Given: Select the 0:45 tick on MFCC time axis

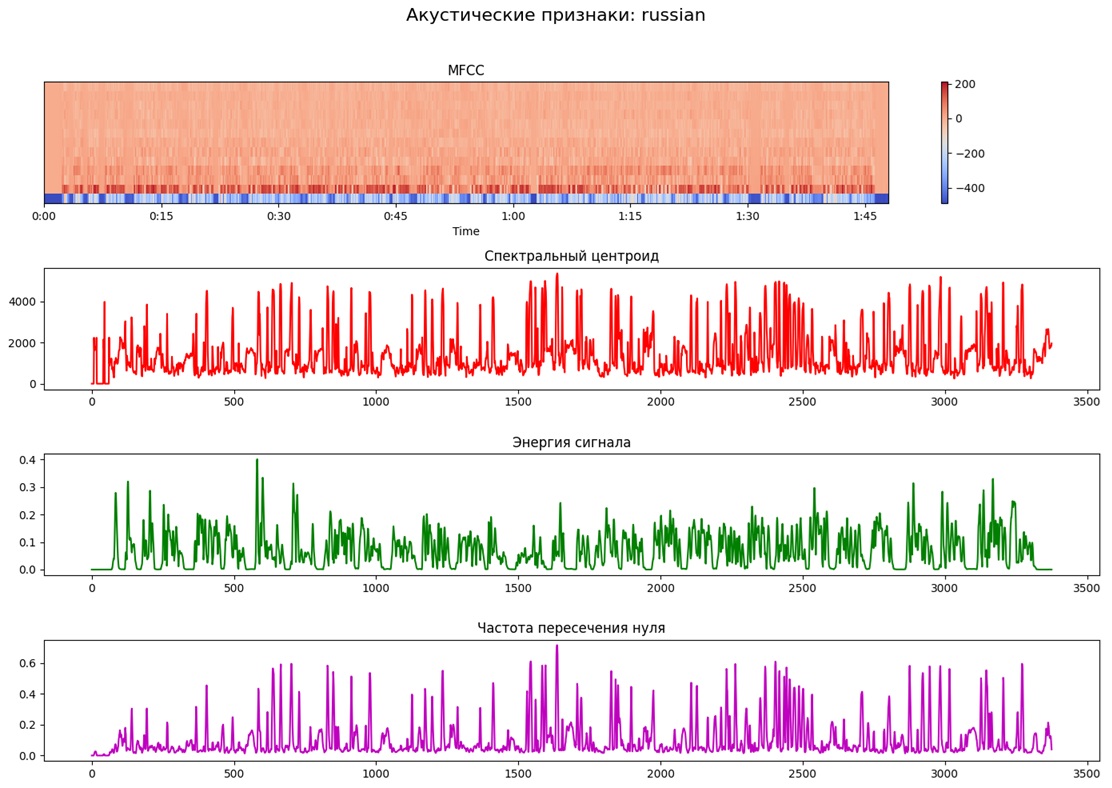Looking at the screenshot, I should 396,216.
